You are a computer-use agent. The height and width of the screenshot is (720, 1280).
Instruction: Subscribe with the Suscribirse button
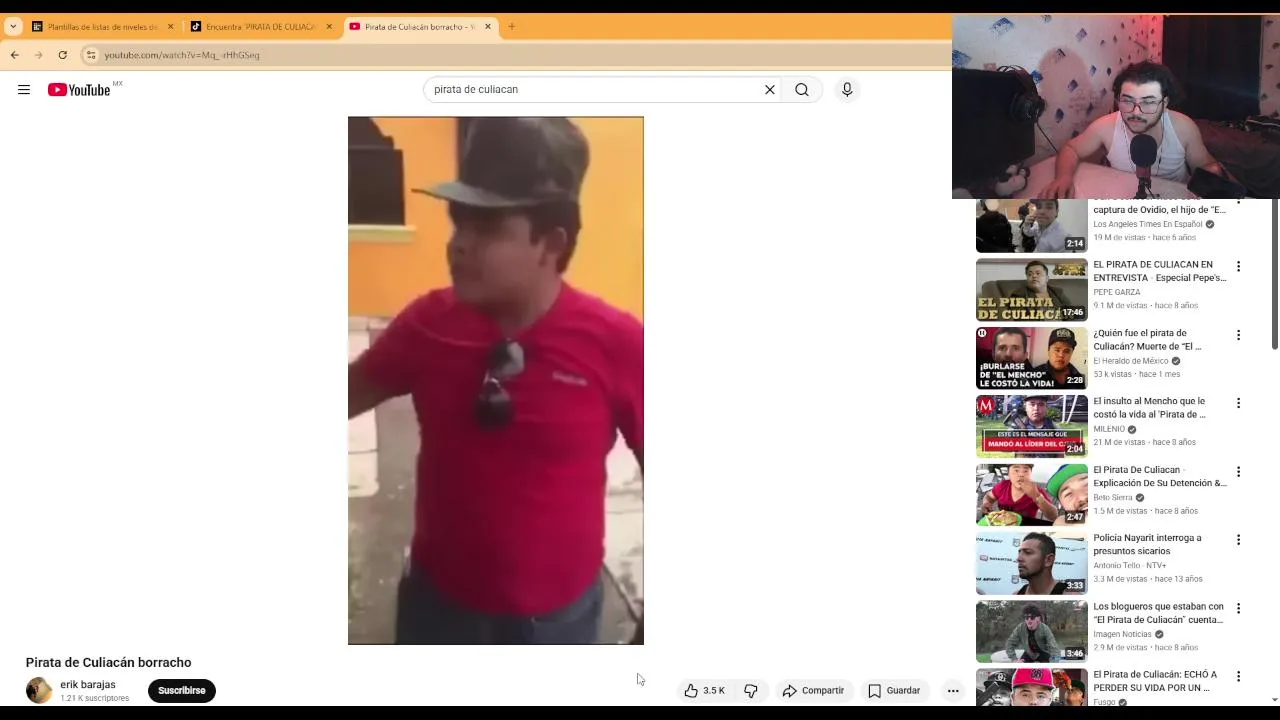tap(182, 691)
